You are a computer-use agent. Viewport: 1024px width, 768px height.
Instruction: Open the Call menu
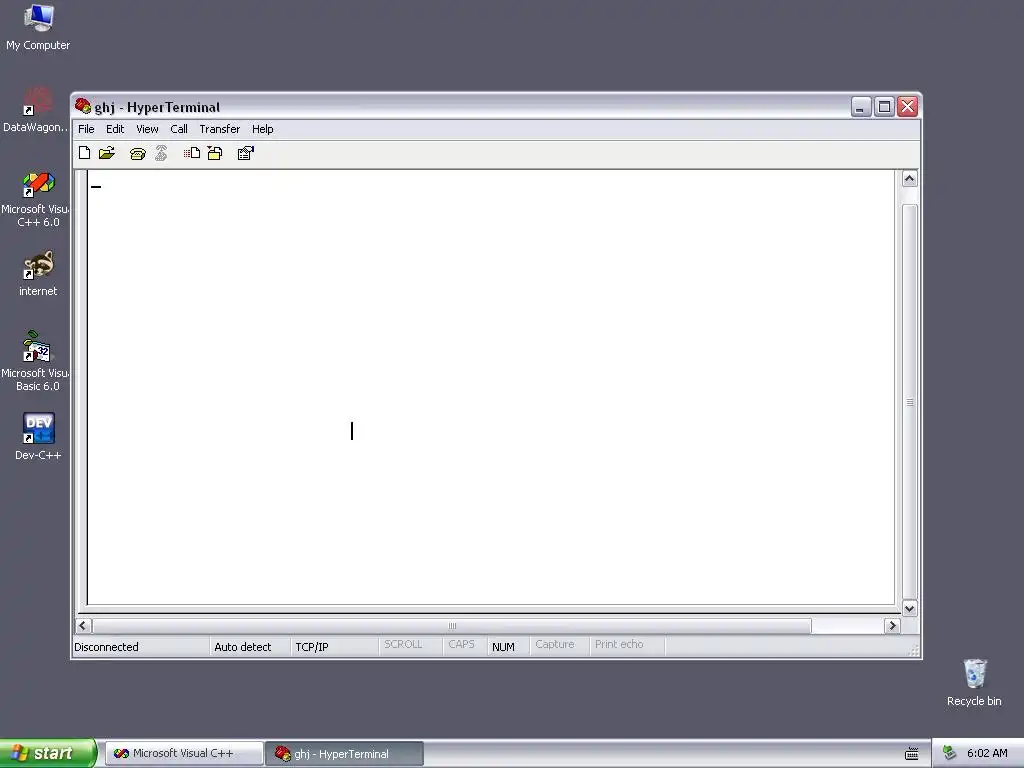pyautogui.click(x=179, y=129)
